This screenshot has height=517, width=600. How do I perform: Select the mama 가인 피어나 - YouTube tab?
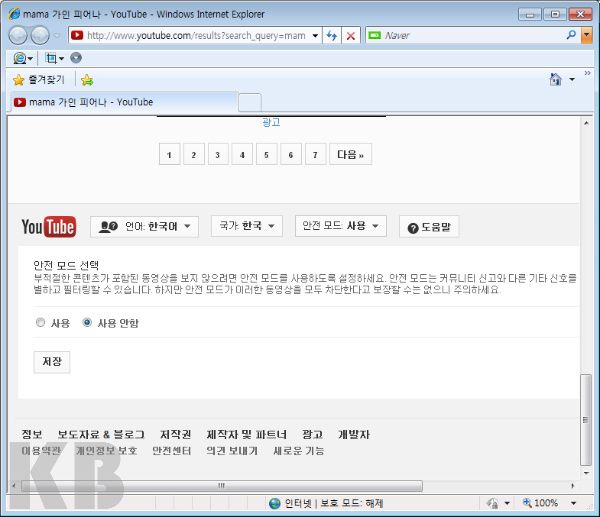pos(123,102)
